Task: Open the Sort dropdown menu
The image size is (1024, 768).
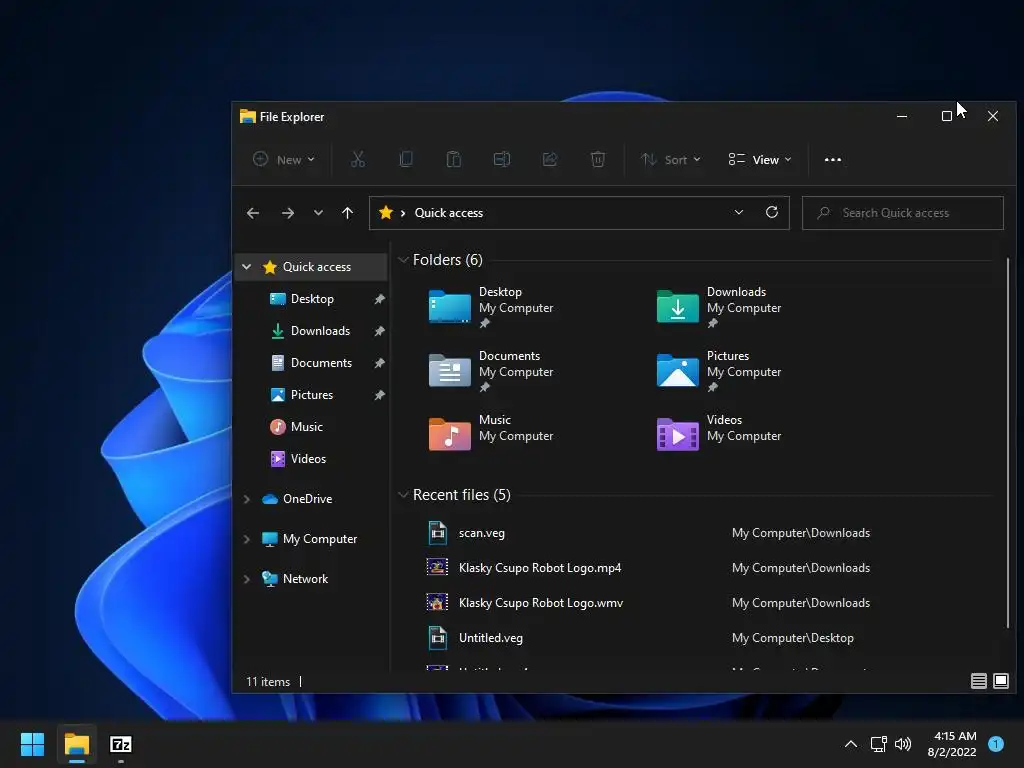Action: coord(670,159)
